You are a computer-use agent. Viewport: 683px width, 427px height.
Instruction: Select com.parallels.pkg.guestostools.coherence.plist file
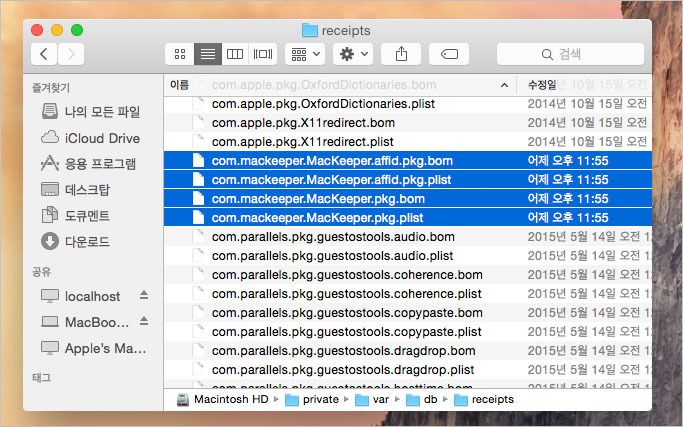coord(408,294)
